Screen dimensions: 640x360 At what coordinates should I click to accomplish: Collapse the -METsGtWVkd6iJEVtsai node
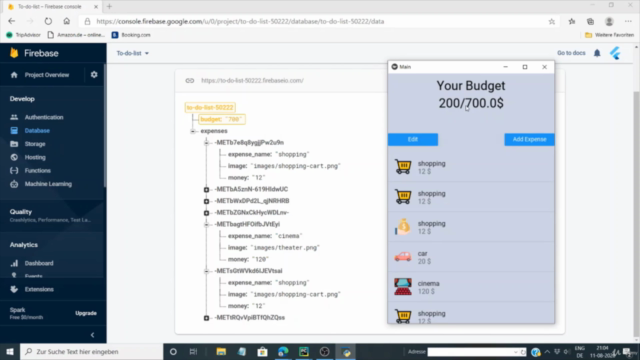click(207, 271)
